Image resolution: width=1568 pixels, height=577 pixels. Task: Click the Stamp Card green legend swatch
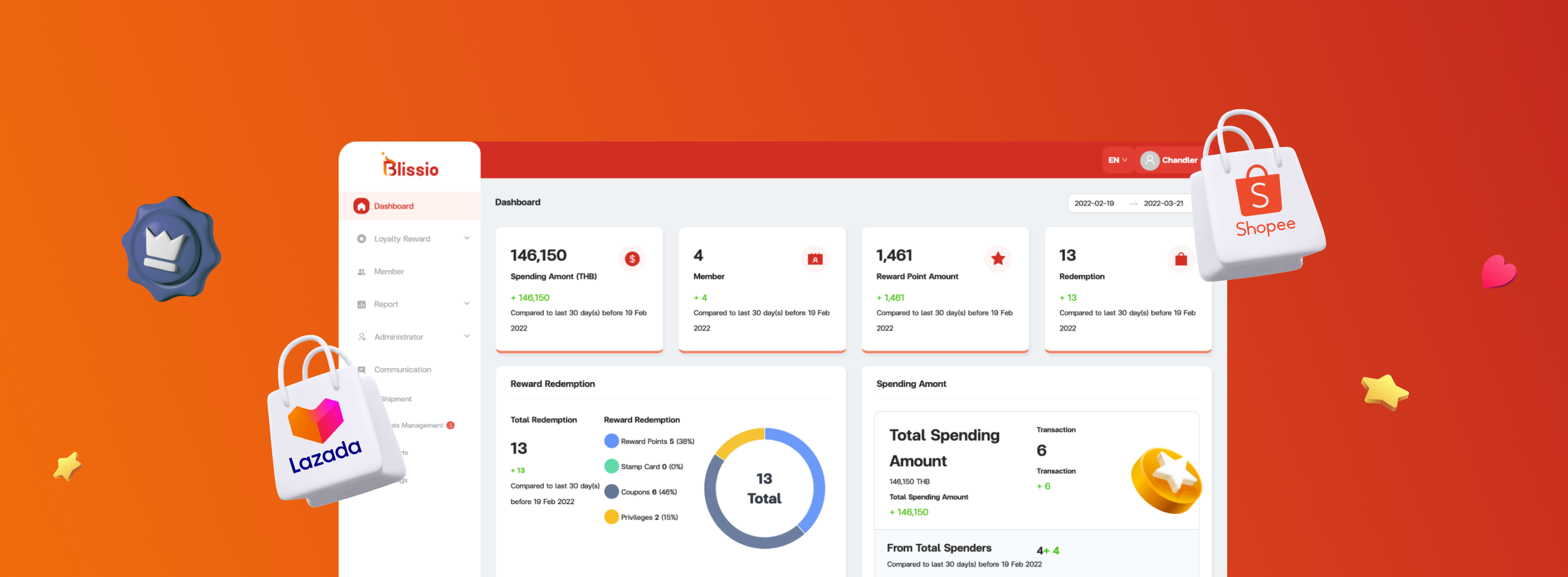[x=611, y=467]
